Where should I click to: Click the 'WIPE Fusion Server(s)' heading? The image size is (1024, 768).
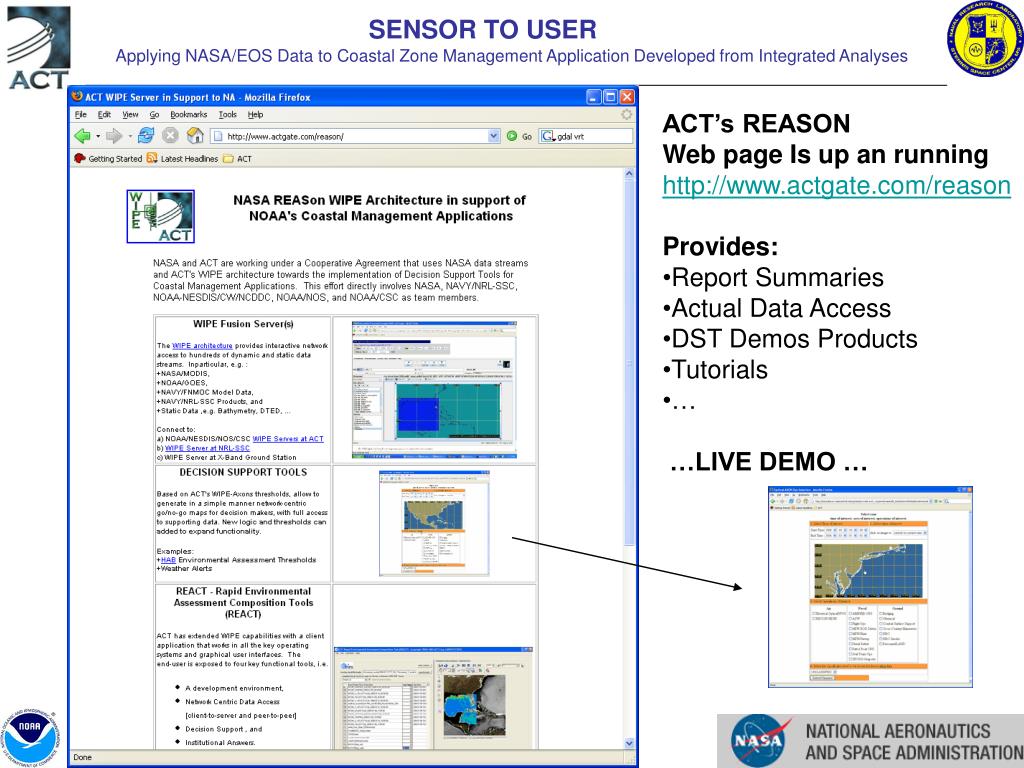243,323
